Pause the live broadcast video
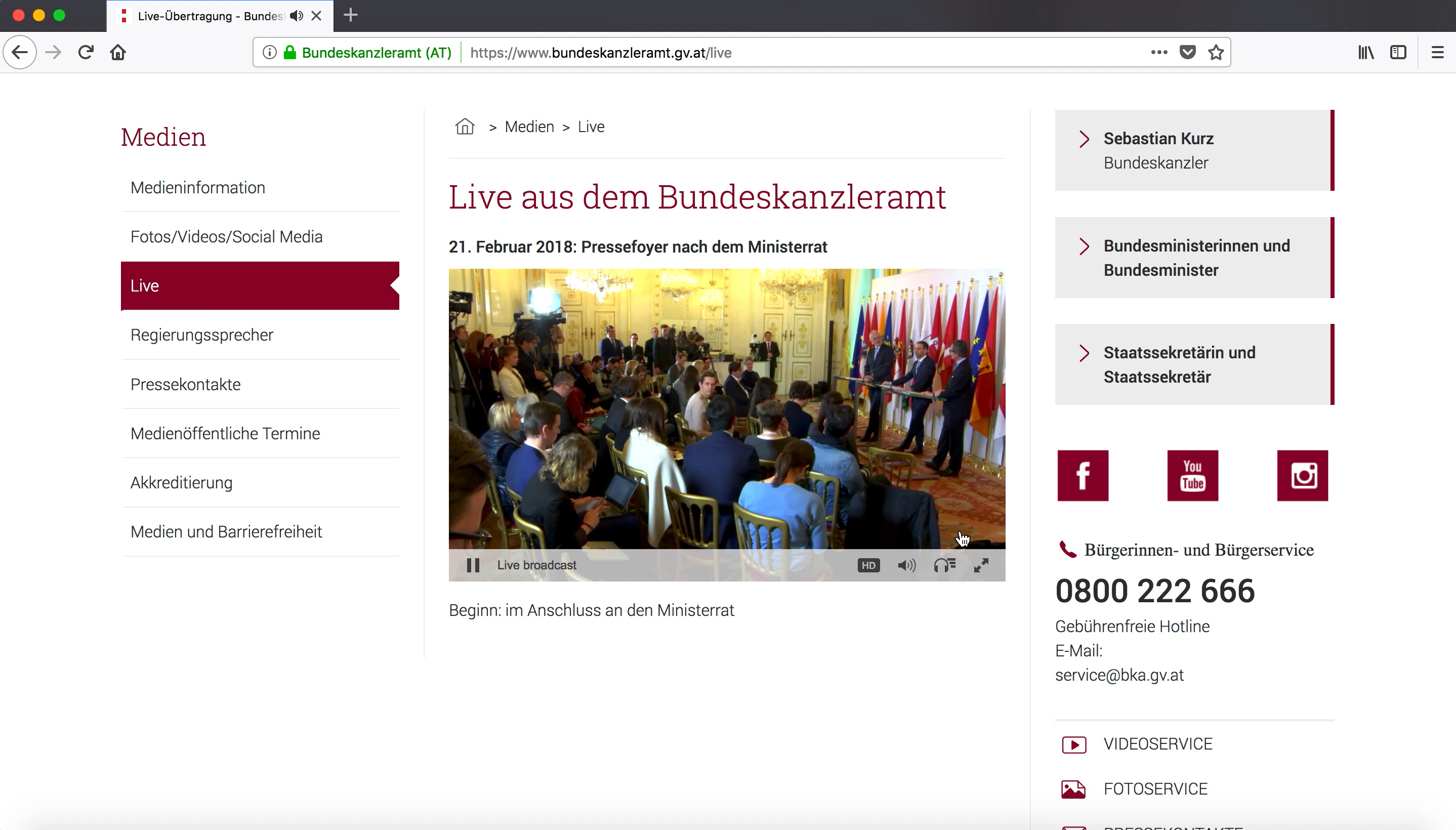The image size is (1456, 830). (x=473, y=565)
